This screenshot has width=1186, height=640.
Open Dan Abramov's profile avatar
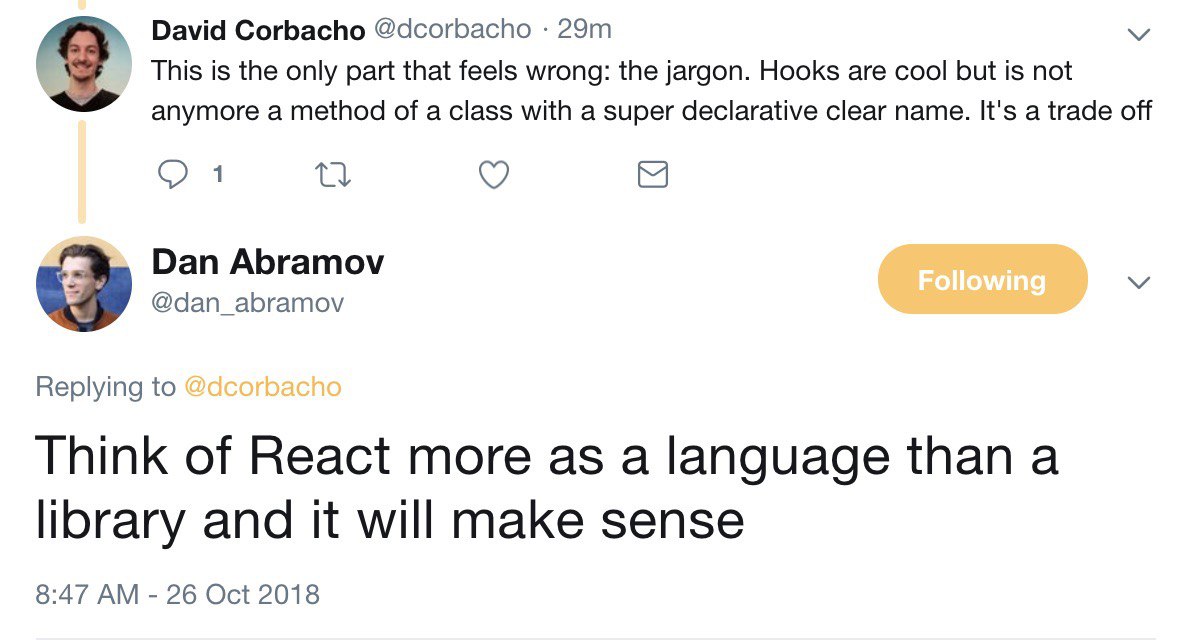pos(84,283)
